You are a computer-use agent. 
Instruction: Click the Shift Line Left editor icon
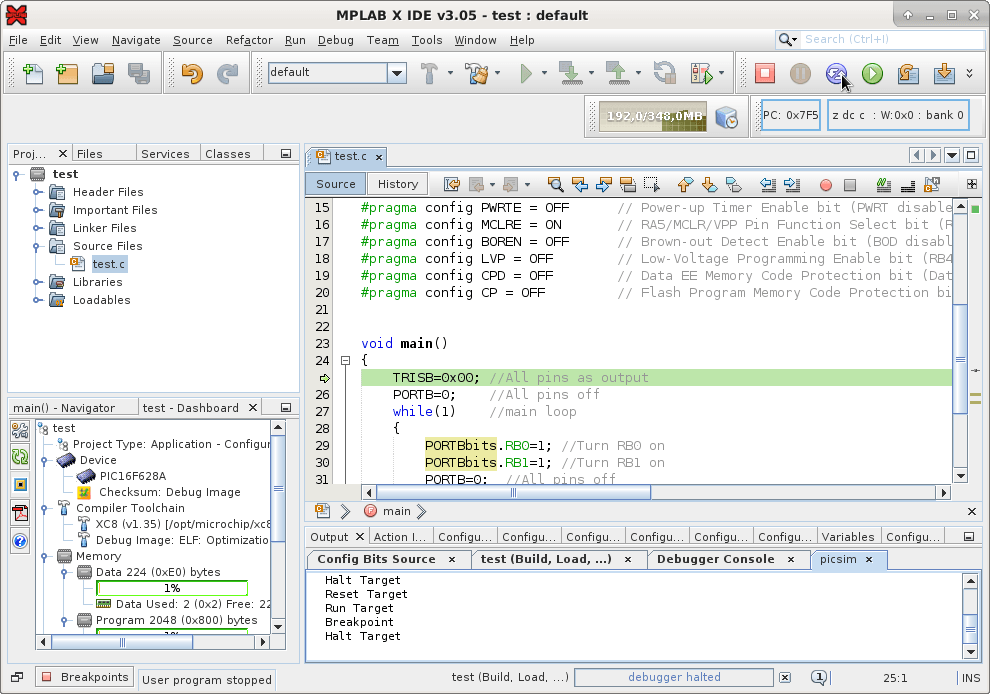pos(768,184)
